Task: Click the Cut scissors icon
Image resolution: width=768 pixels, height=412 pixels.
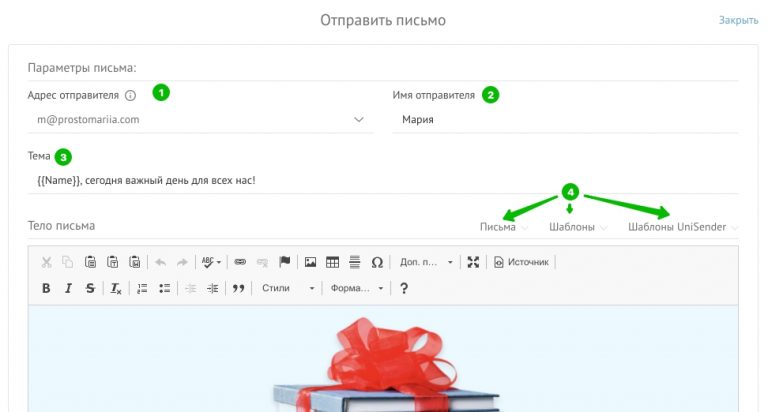Action: pos(47,262)
